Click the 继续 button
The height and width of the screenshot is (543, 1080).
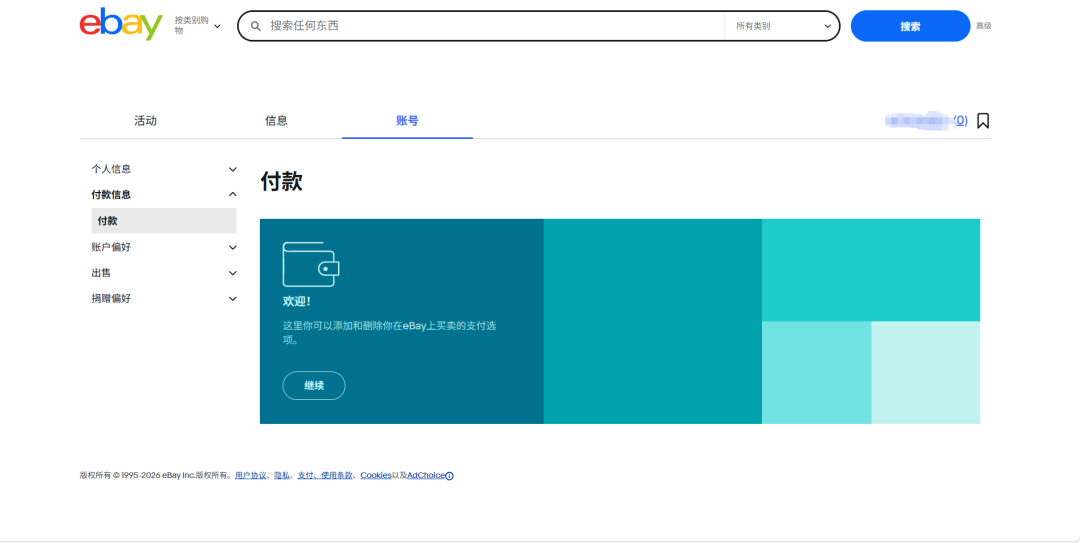[314, 385]
